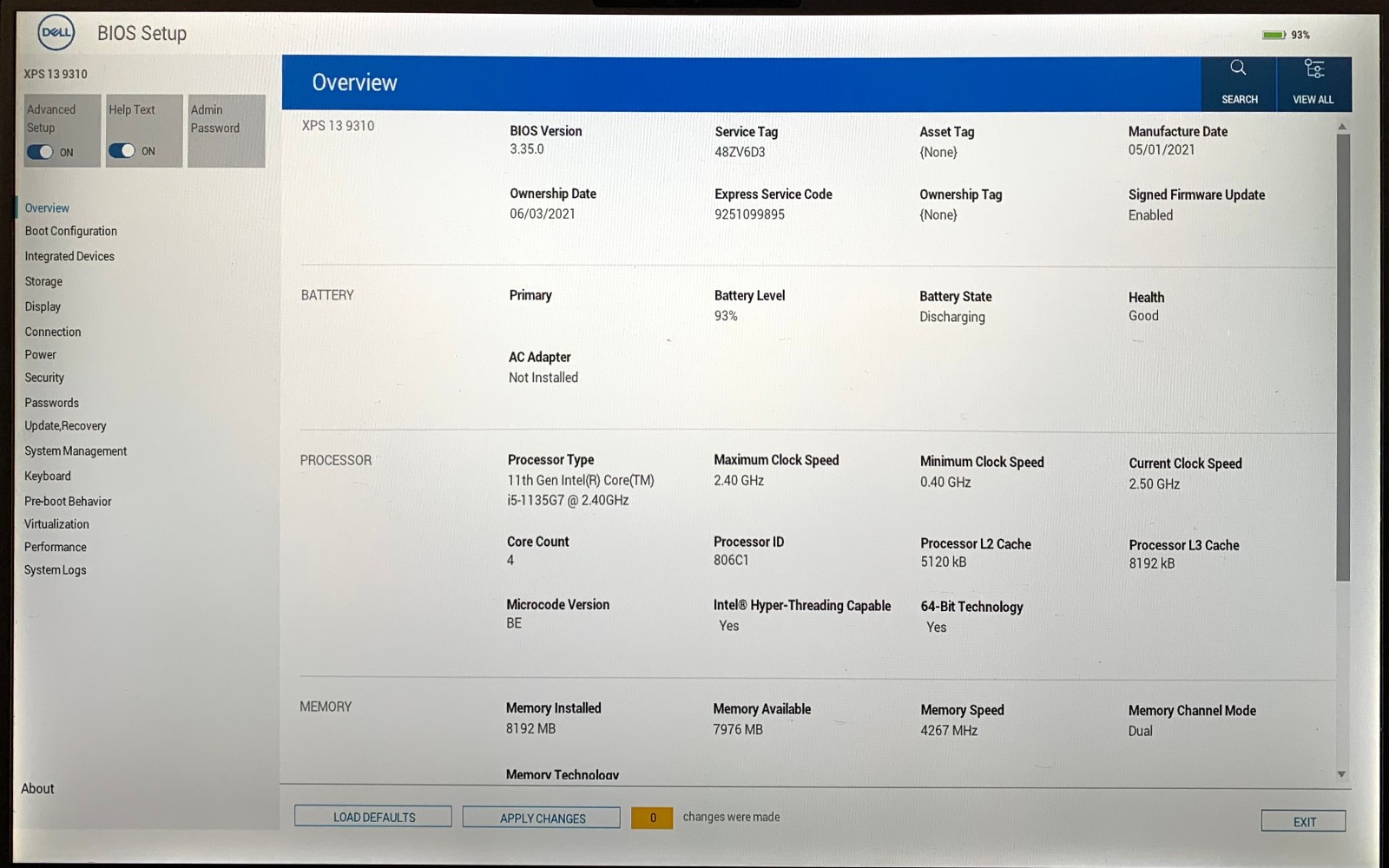Click Processor L3 Cache 8192 kB

click(x=1152, y=564)
